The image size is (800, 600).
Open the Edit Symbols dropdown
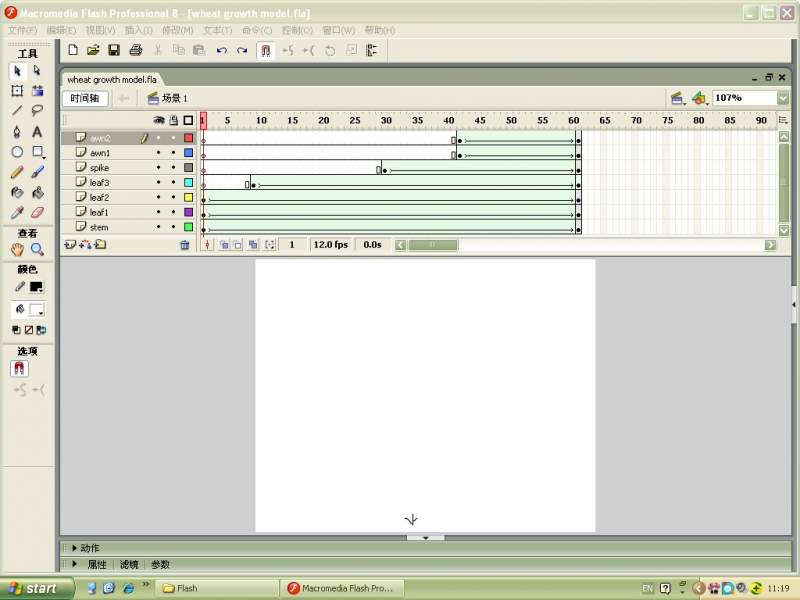pos(699,98)
